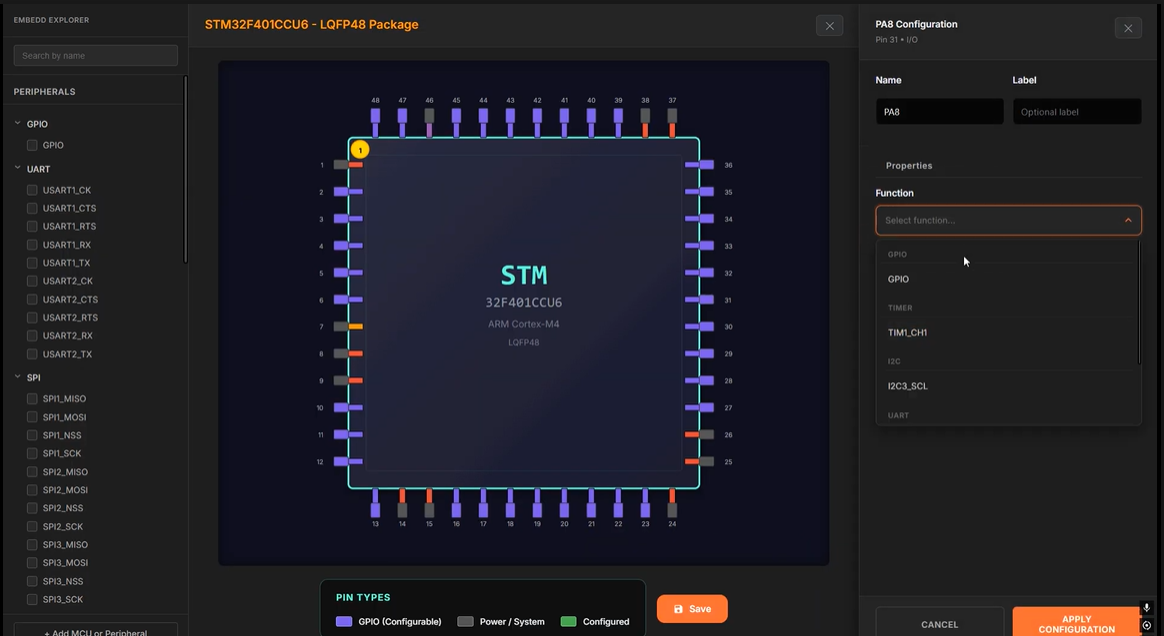Image resolution: width=1164 pixels, height=636 pixels.
Task: Enable the USART1_CK checkbox
Action: point(32,190)
